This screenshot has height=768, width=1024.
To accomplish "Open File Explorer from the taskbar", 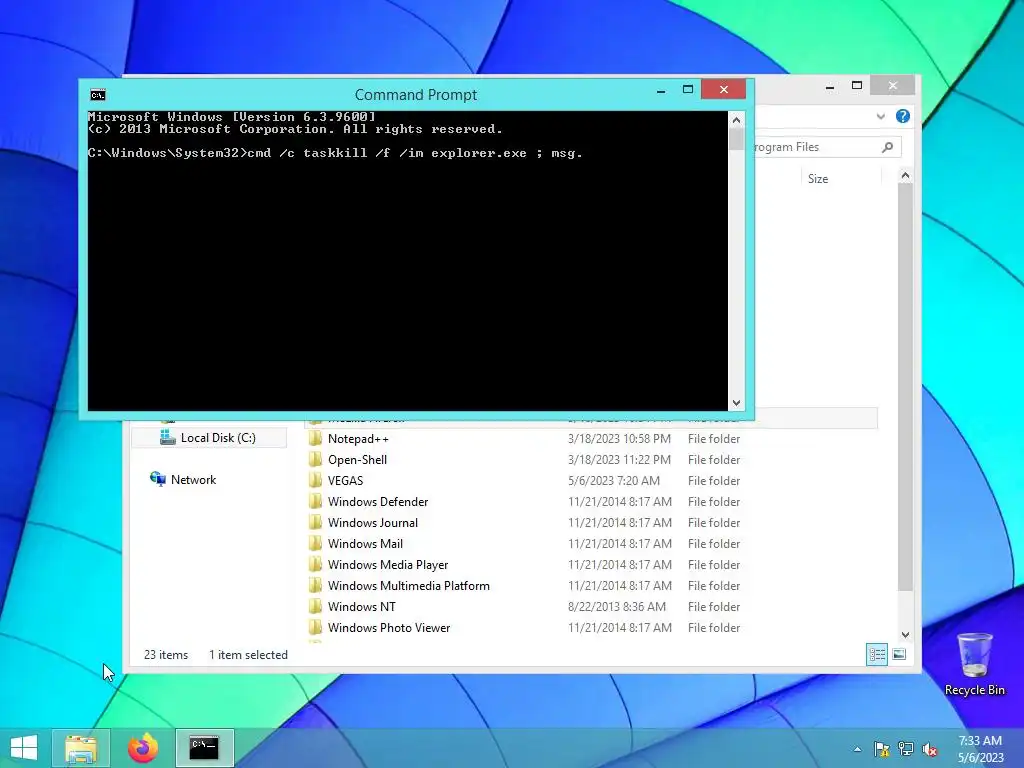I will (81, 748).
